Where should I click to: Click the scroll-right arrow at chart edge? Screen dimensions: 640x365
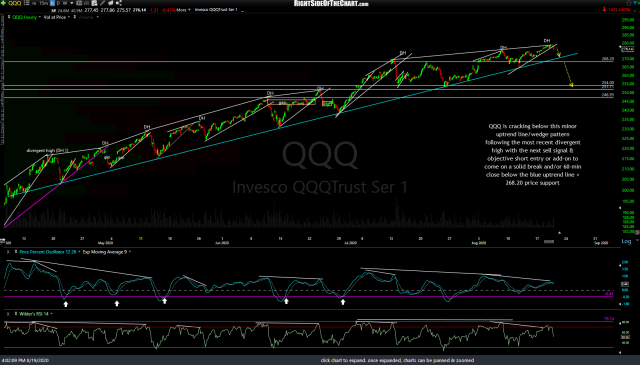coord(637,232)
